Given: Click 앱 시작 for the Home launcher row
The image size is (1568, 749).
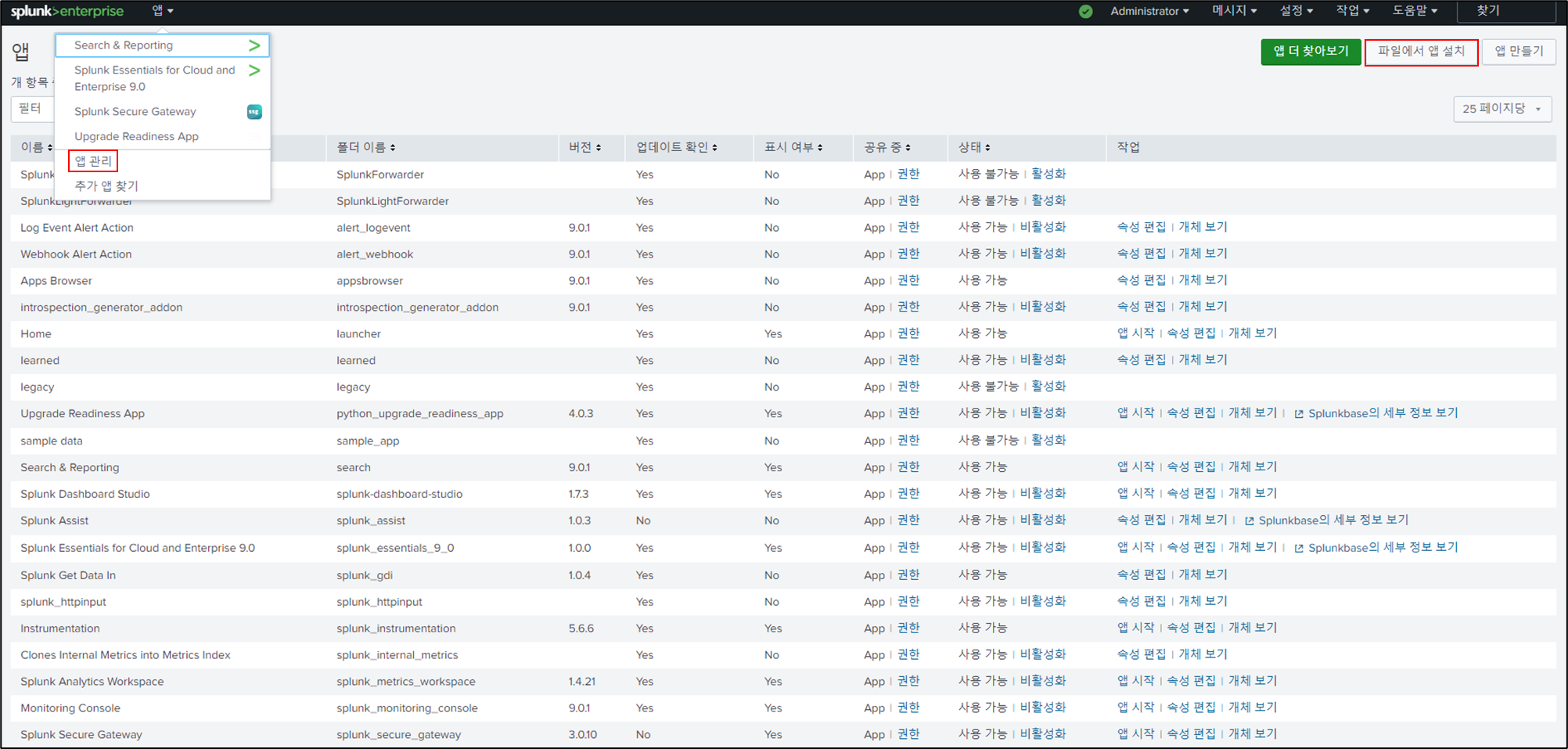Looking at the screenshot, I should [x=1136, y=334].
